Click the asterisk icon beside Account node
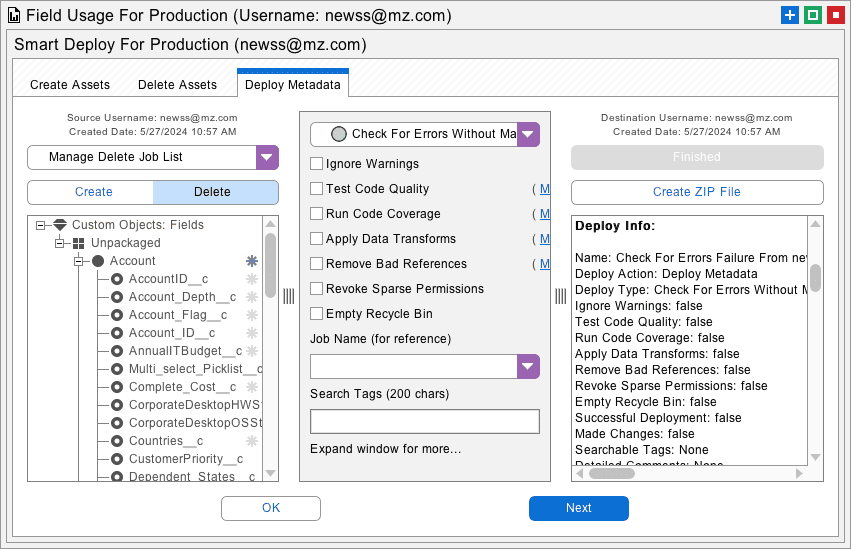Viewport: 851px width, 549px height. click(252, 261)
